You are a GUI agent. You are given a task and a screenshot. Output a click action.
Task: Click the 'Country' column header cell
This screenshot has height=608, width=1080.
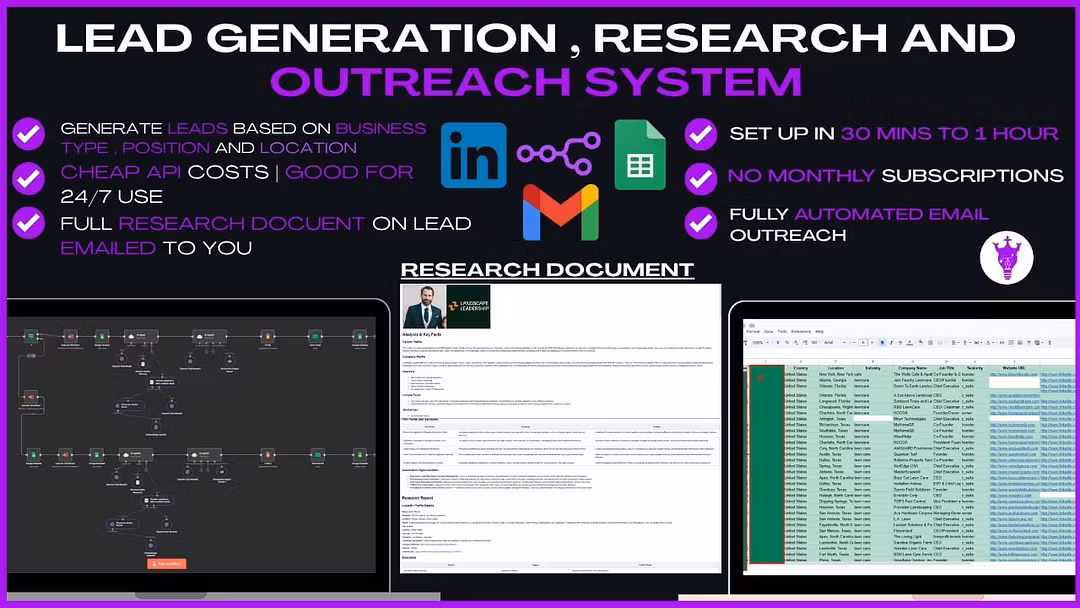(x=801, y=368)
